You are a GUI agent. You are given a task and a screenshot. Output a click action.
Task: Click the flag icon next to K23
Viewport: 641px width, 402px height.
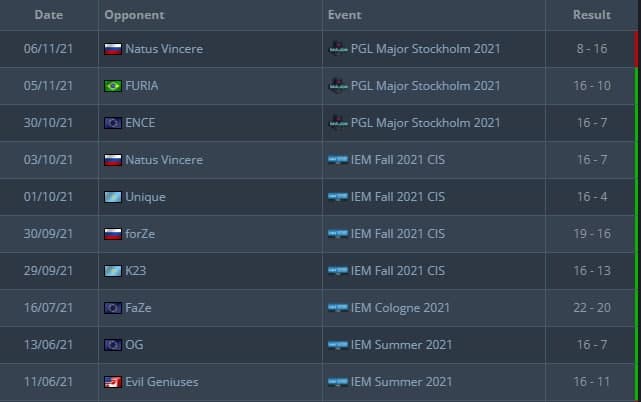click(113, 271)
